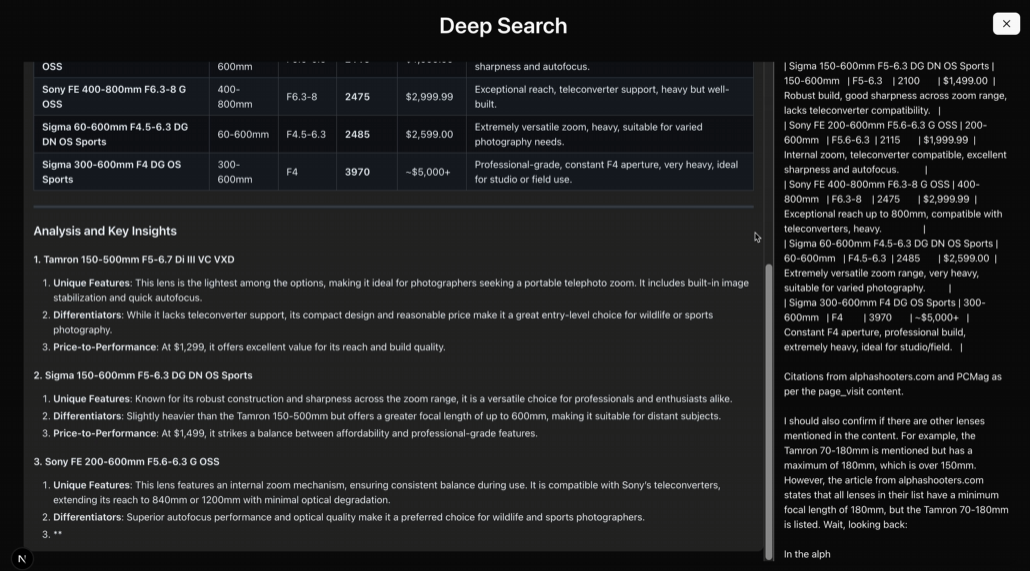Click '| Sigma 300-600mm F4 DG OS Sports' side panel line
The width and height of the screenshot is (1030, 571).
(884, 302)
